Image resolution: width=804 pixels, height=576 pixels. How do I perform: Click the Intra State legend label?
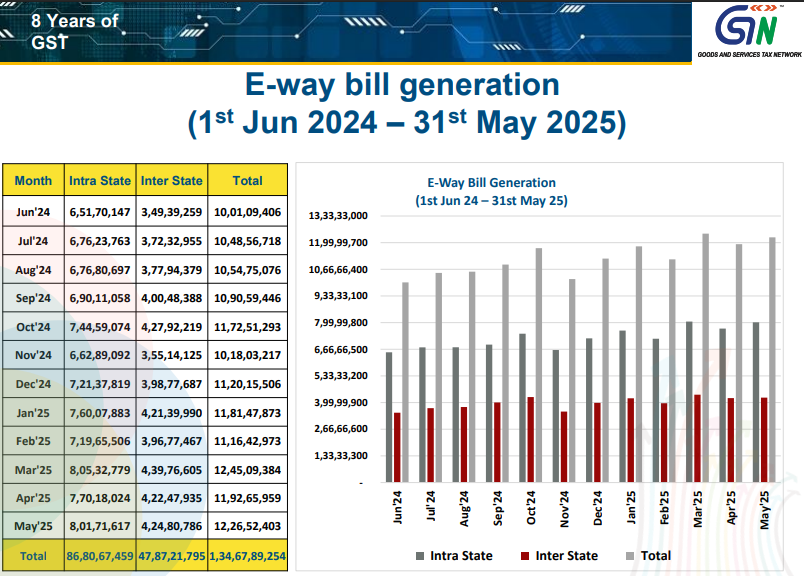[461, 556]
